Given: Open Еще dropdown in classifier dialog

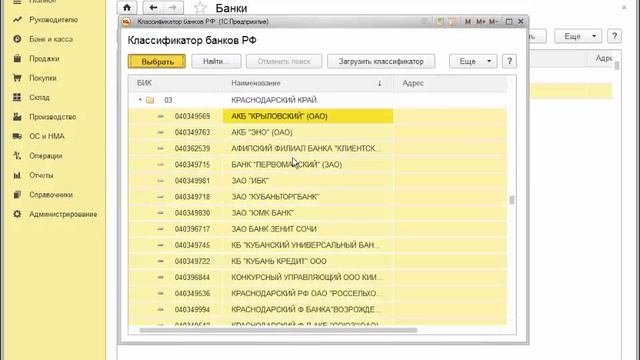Looking at the screenshot, I should (x=473, y=61).
